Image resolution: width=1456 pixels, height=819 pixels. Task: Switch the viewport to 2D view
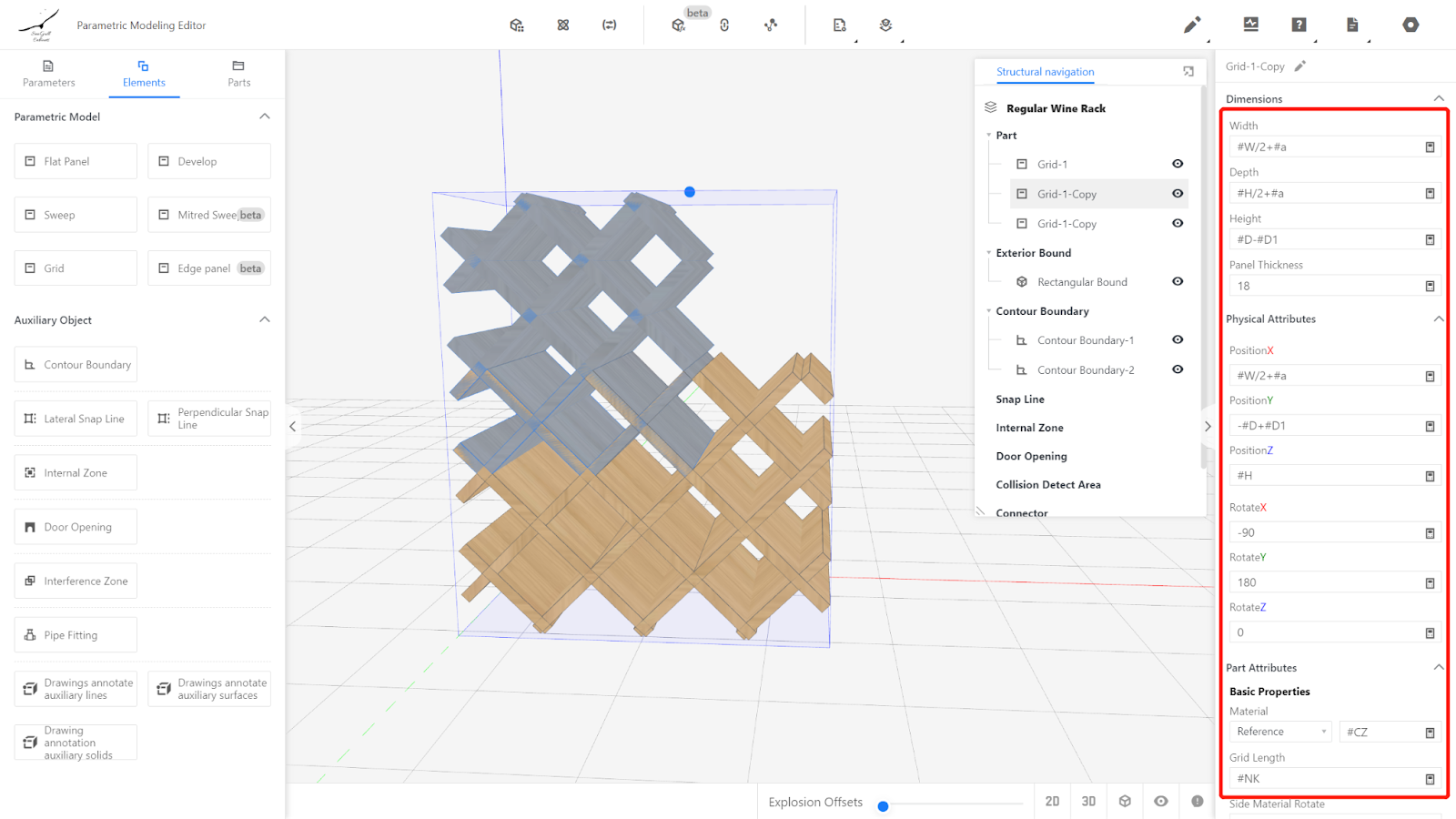click(1052, 801)
